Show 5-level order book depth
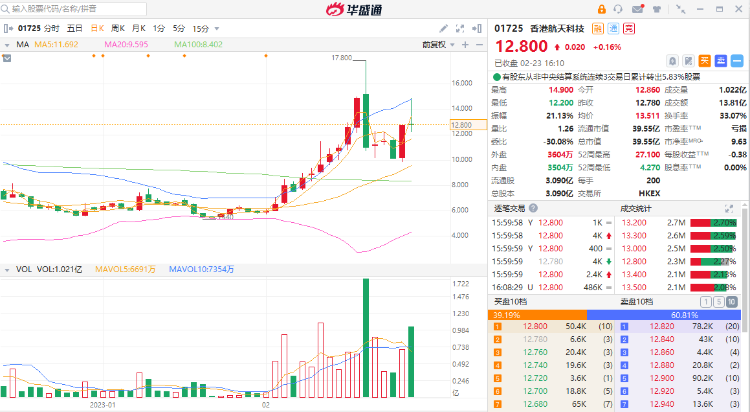 718,302
